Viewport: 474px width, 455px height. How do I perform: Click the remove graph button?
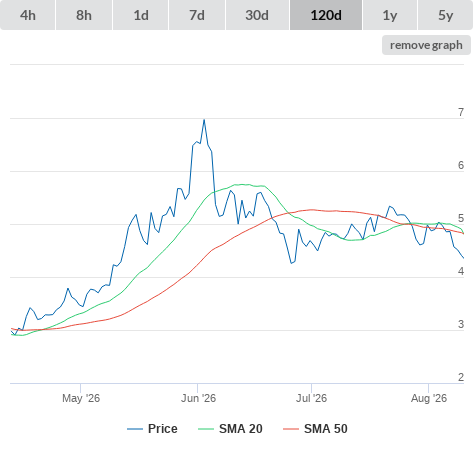point(426,45)
